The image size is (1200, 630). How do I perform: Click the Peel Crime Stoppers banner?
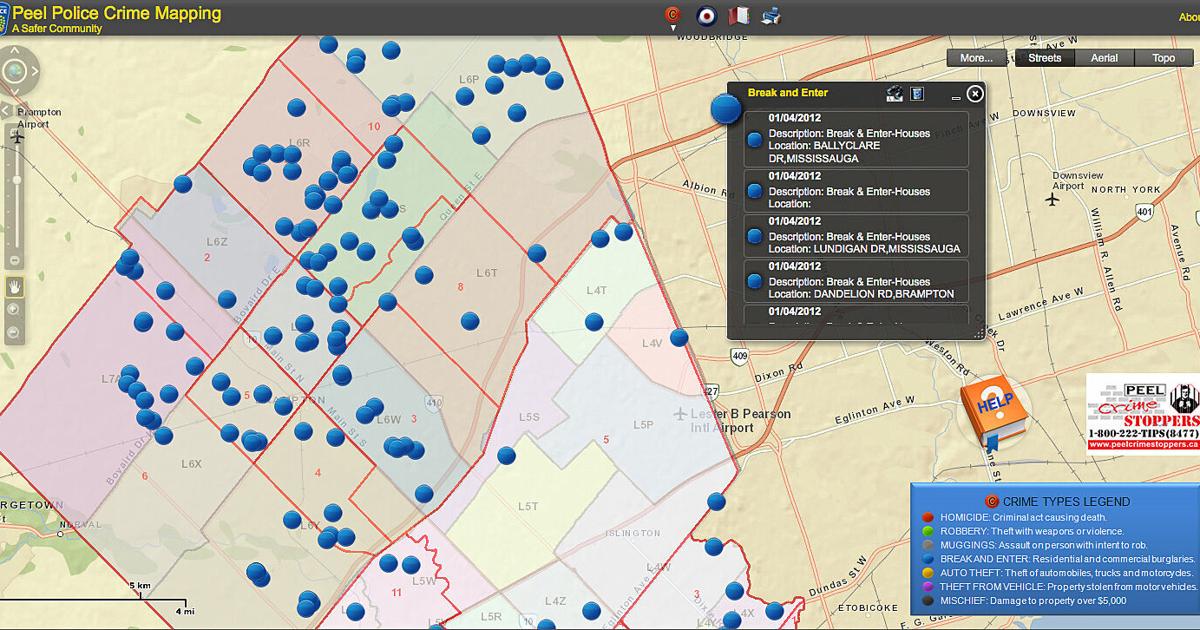[1143, 413]
